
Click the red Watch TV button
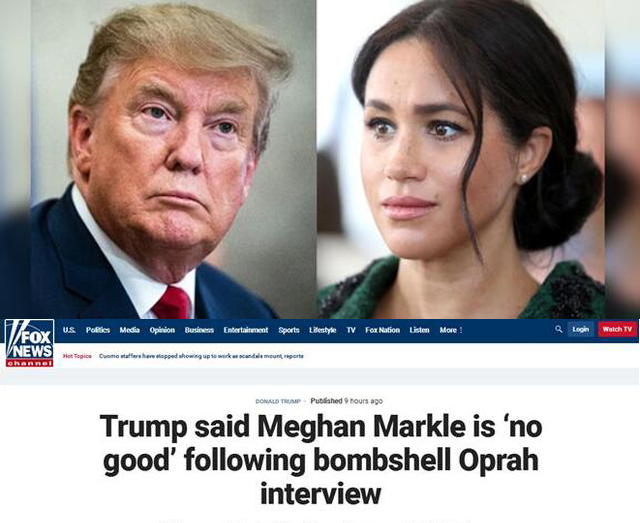617,329
